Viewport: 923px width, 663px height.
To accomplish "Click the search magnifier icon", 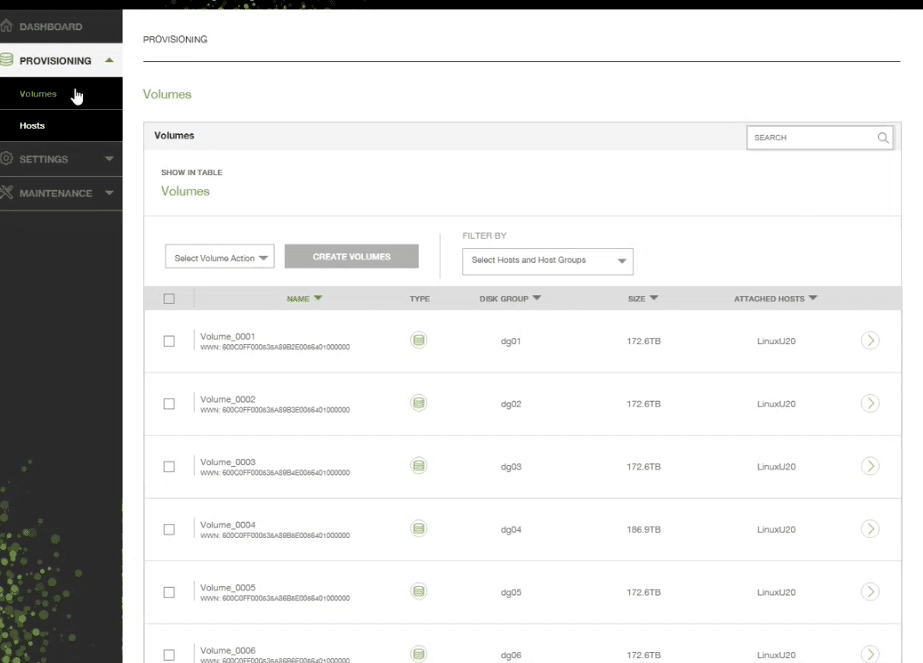I will tap(882, 138).
